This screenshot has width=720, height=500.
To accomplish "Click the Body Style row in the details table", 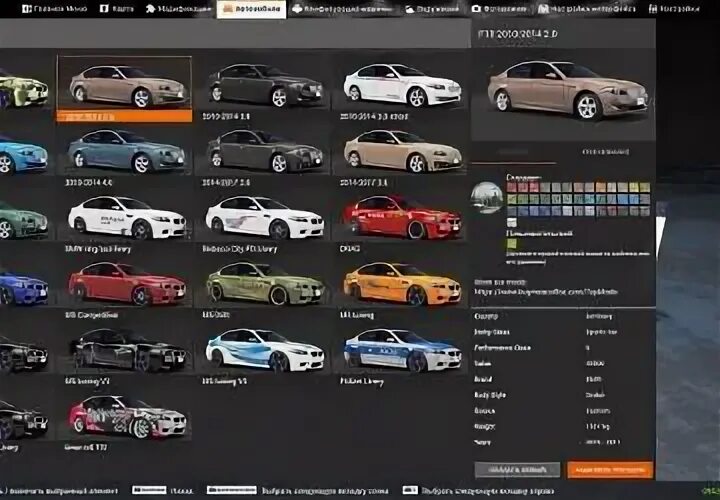I will point(563,395).
